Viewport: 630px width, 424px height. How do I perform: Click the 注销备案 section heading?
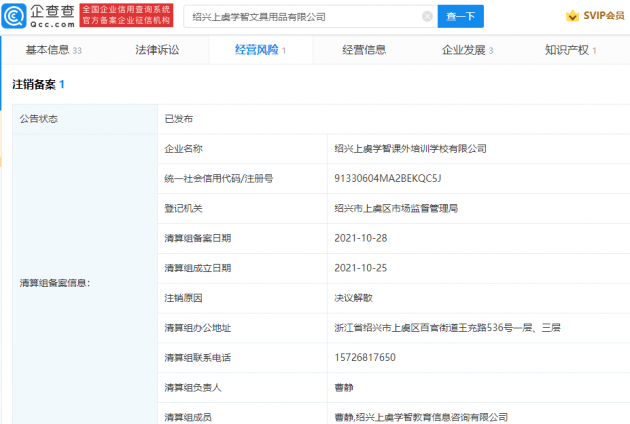click(x=34, y=84)
